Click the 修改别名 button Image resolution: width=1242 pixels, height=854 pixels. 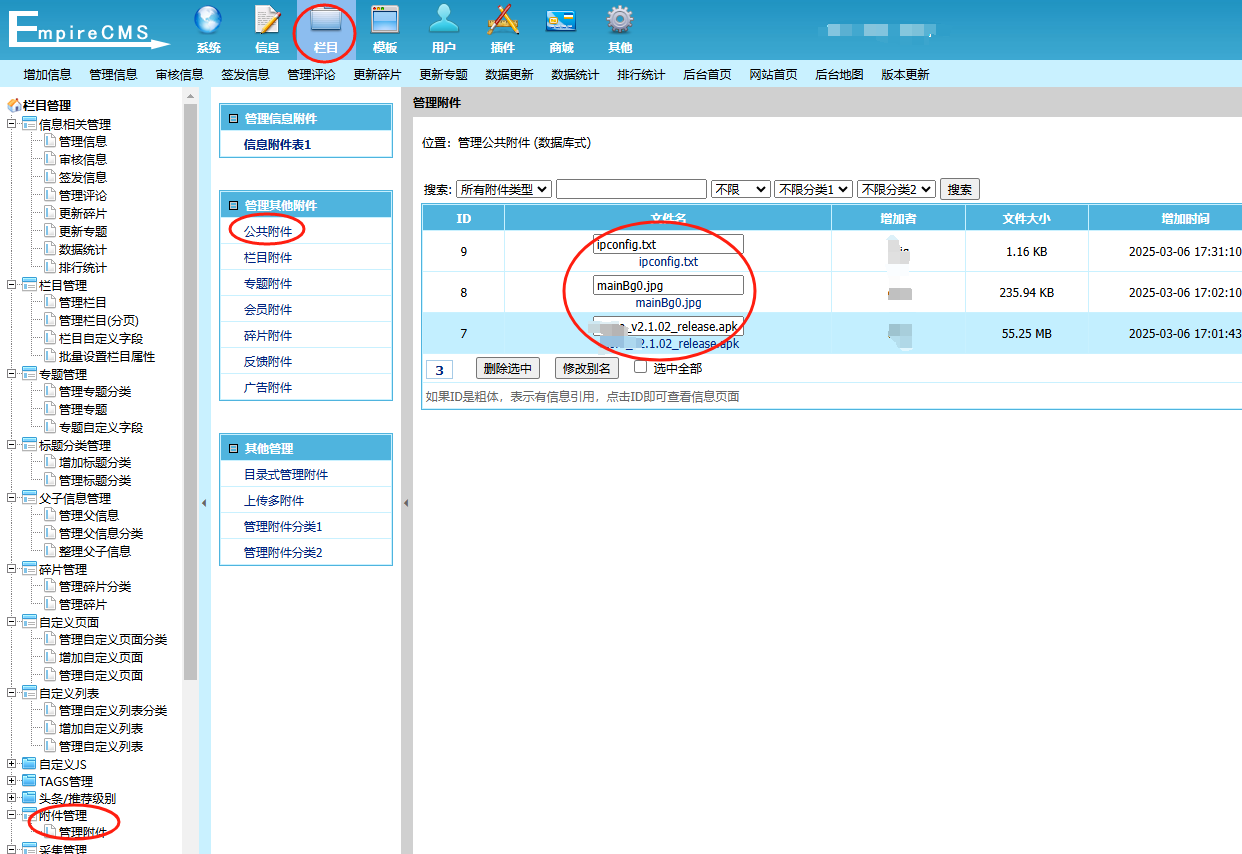(x=586, y=368)
